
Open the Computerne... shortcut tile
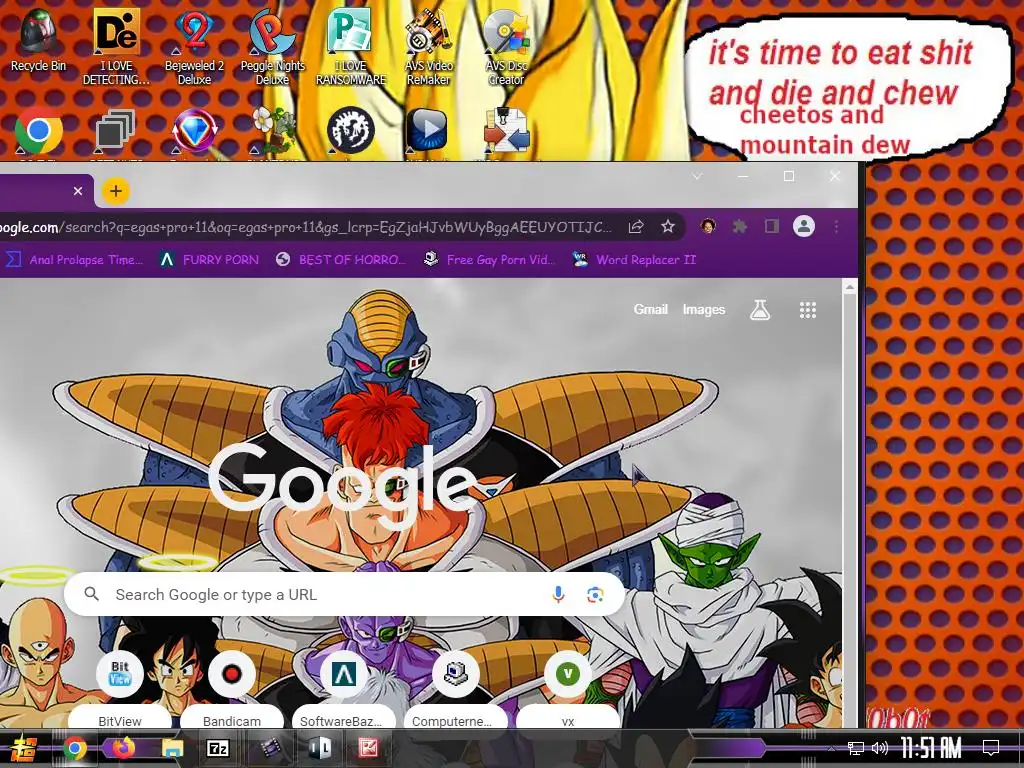[455, 689]
